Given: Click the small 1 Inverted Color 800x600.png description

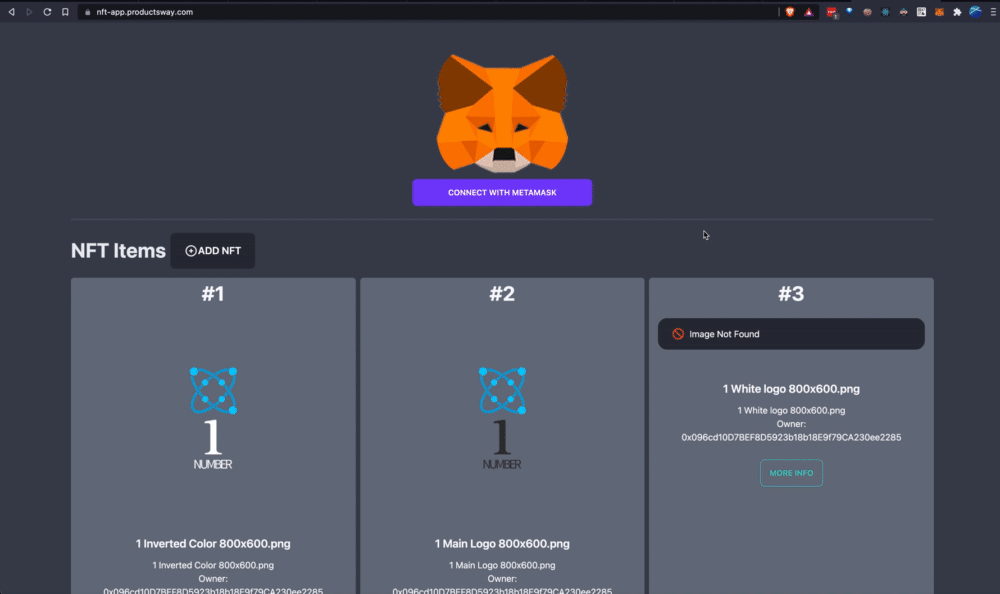Looking at the screenshot, I should pos(213,565).
